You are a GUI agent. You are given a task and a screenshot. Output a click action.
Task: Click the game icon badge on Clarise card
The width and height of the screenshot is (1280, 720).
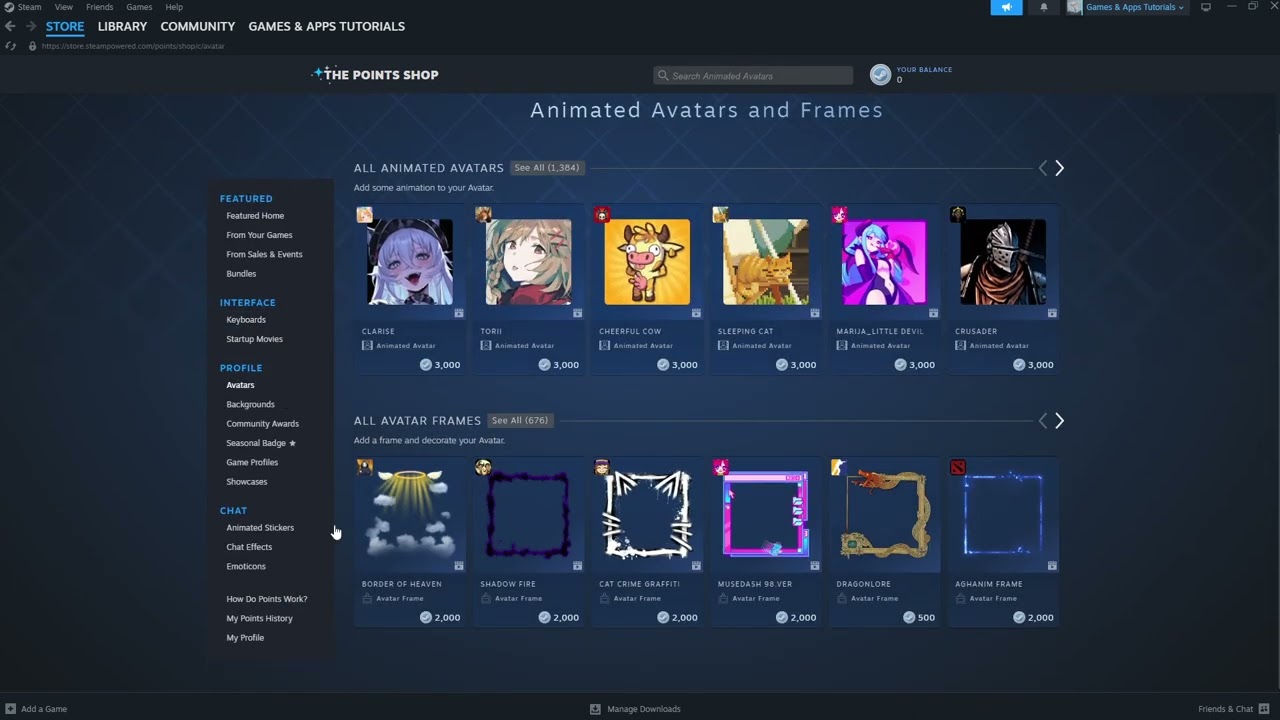365,215
